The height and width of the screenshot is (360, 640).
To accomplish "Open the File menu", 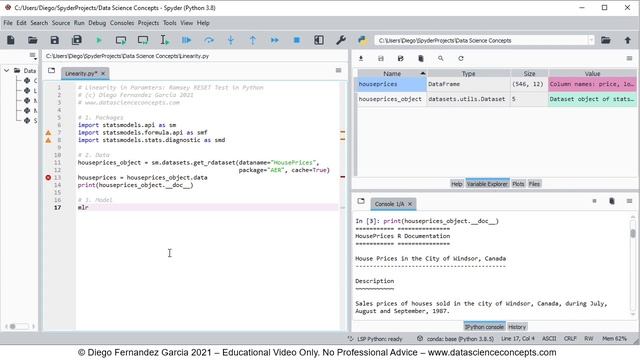I will point(8,23).
